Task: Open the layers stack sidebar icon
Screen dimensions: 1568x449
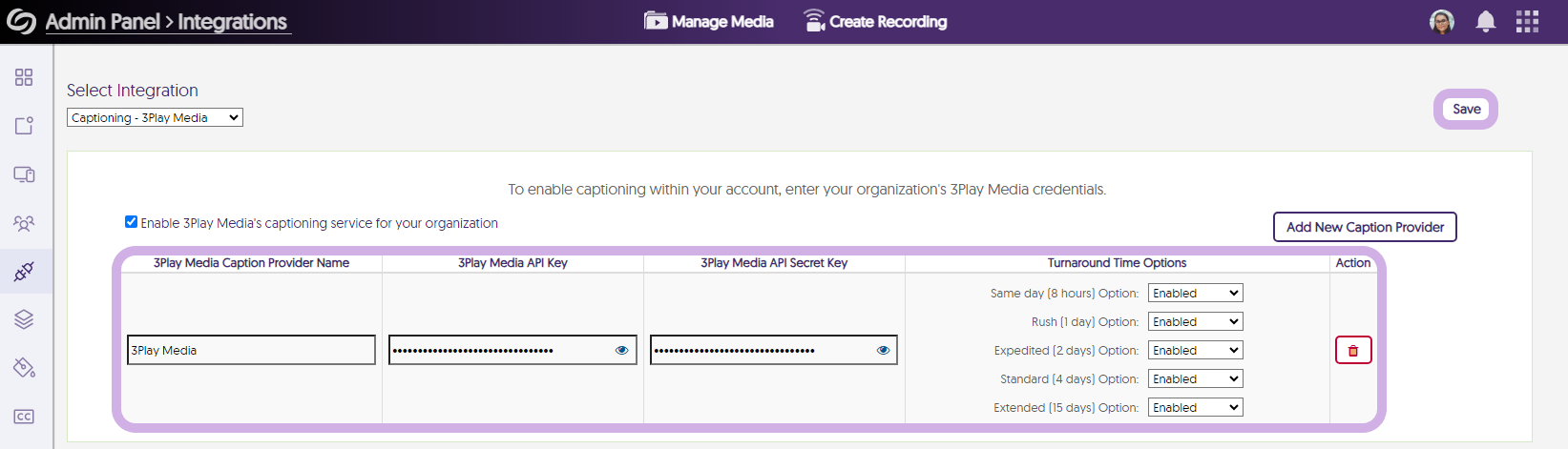Action: click(24, 319)
